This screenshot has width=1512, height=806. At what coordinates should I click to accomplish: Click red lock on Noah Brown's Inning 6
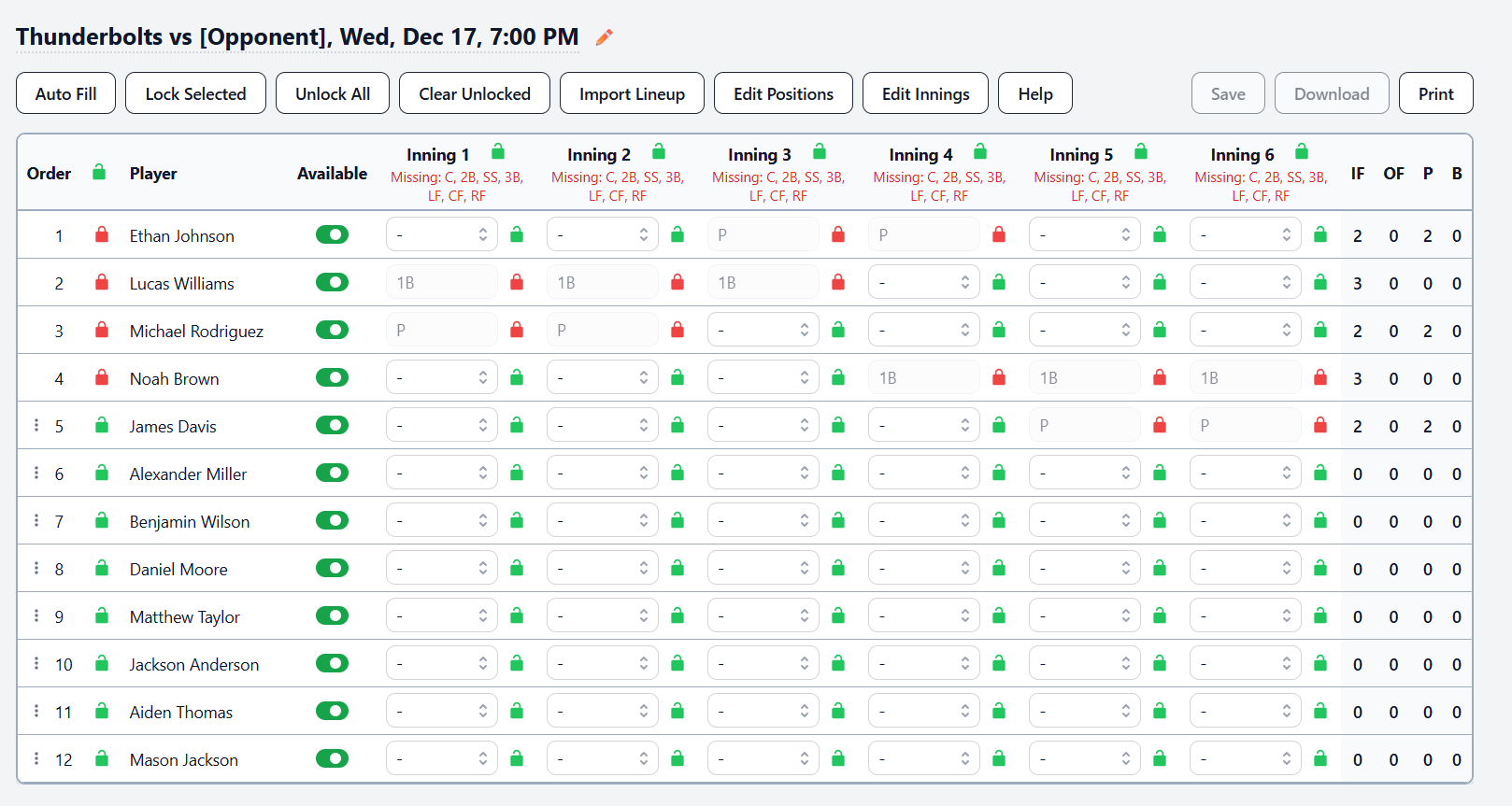pos(1320,378)
